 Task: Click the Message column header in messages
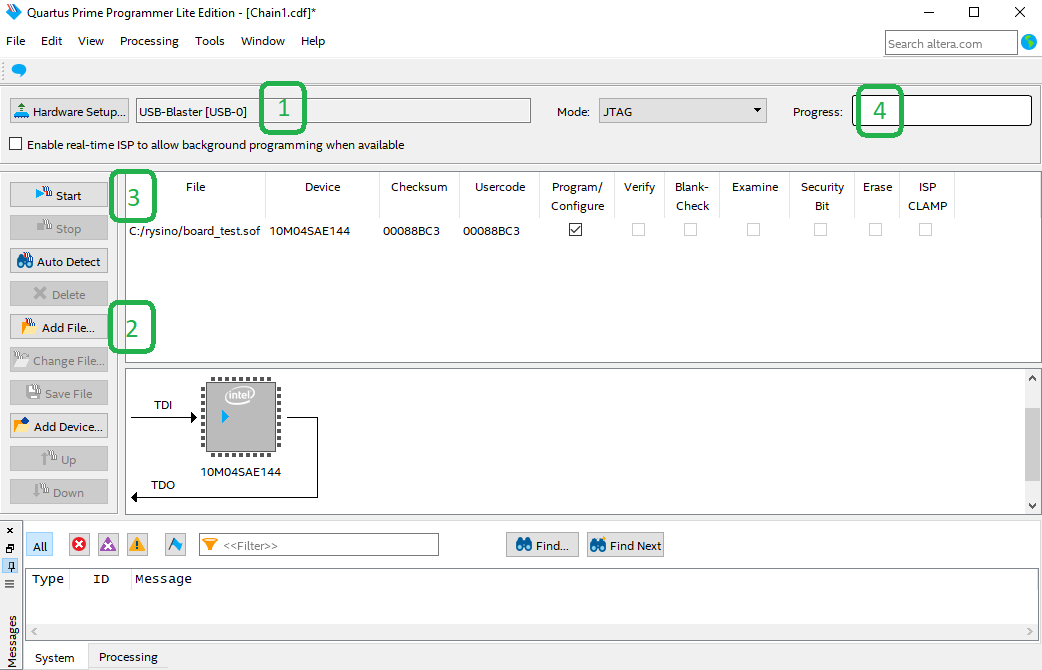coord(163,579)
